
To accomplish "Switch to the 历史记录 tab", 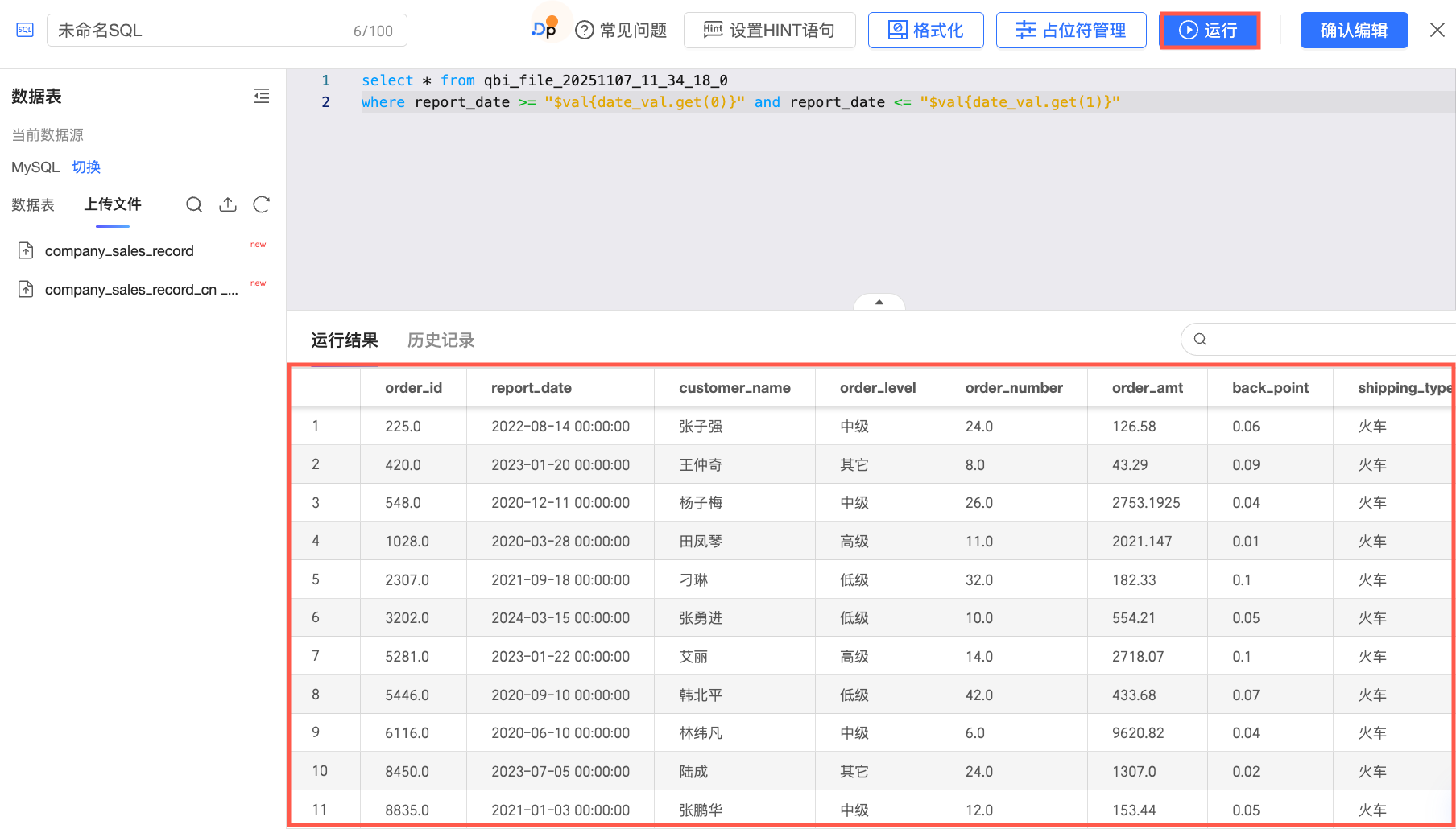I will coord(441,340).
